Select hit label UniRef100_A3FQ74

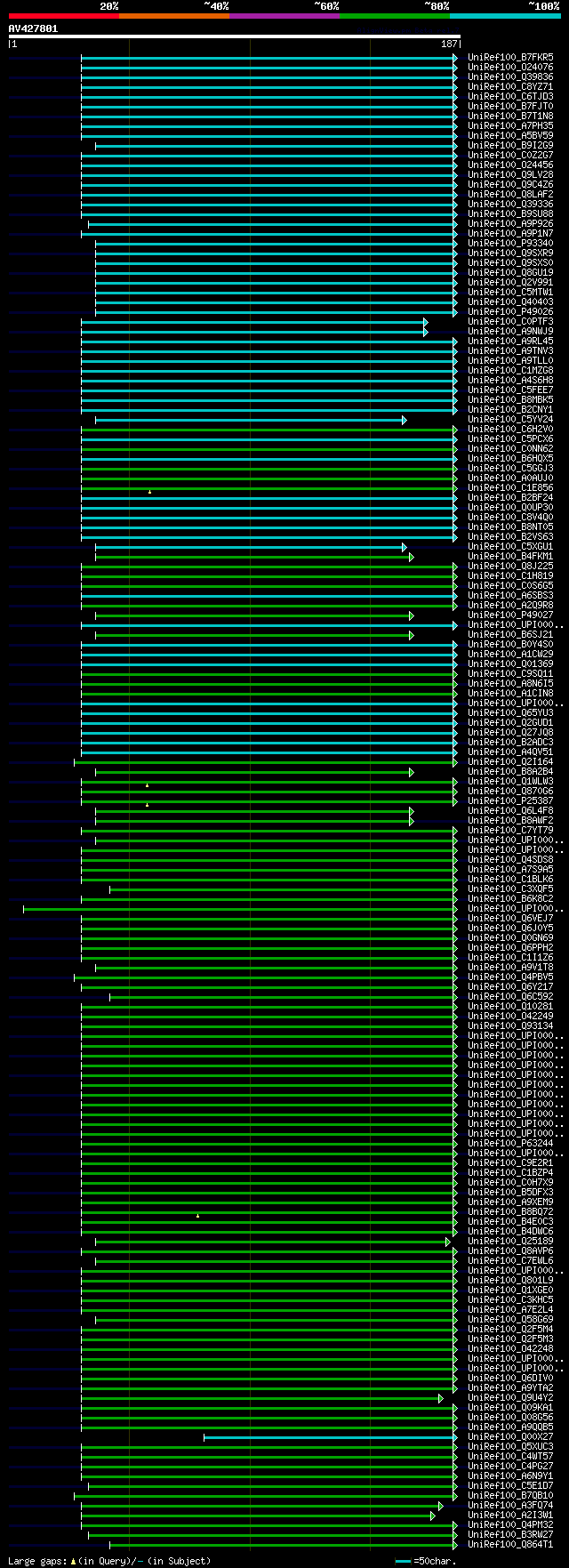[x=510, y=1506]
